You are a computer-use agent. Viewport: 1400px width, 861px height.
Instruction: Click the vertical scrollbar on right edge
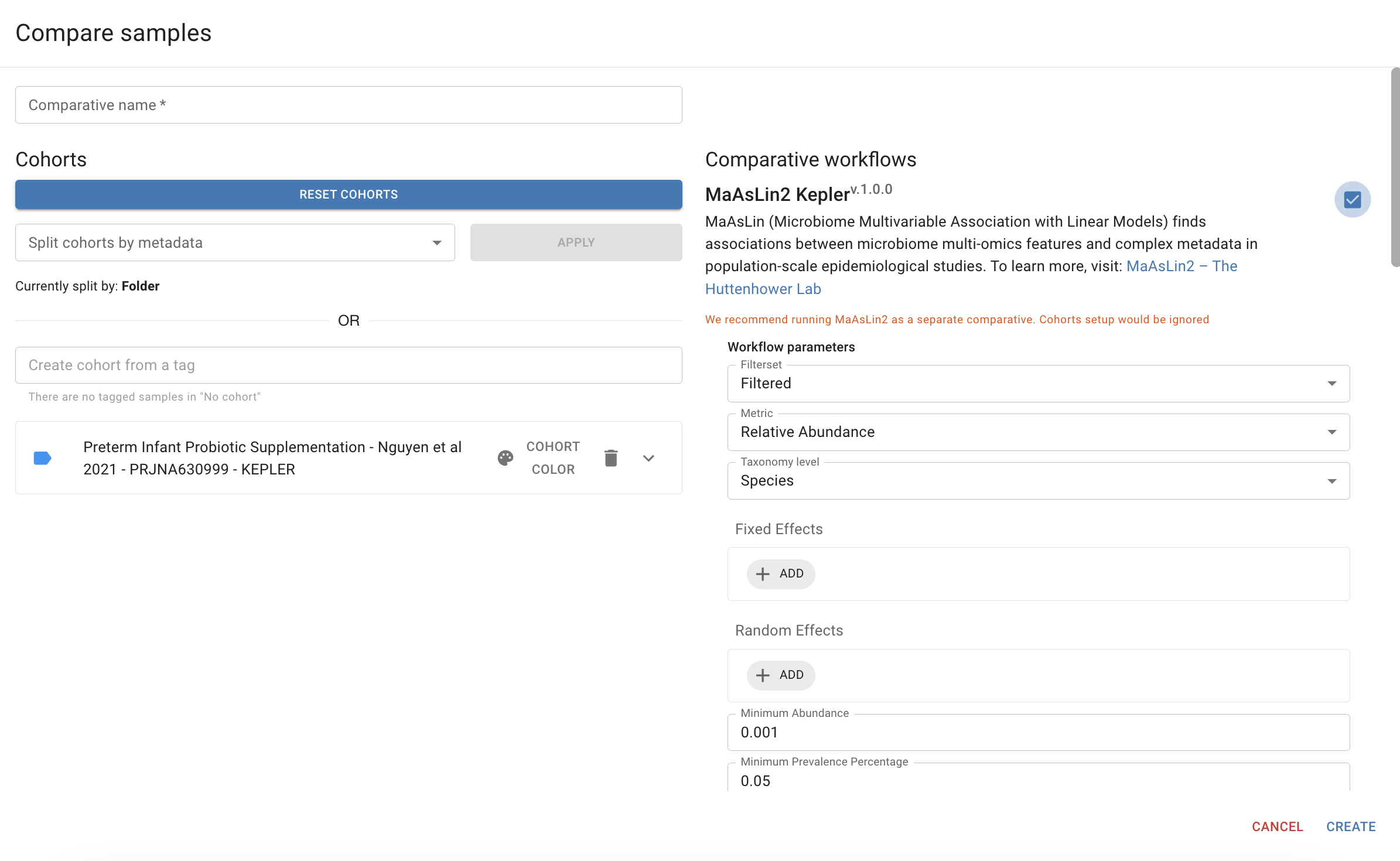click(x=1395, y=168)
